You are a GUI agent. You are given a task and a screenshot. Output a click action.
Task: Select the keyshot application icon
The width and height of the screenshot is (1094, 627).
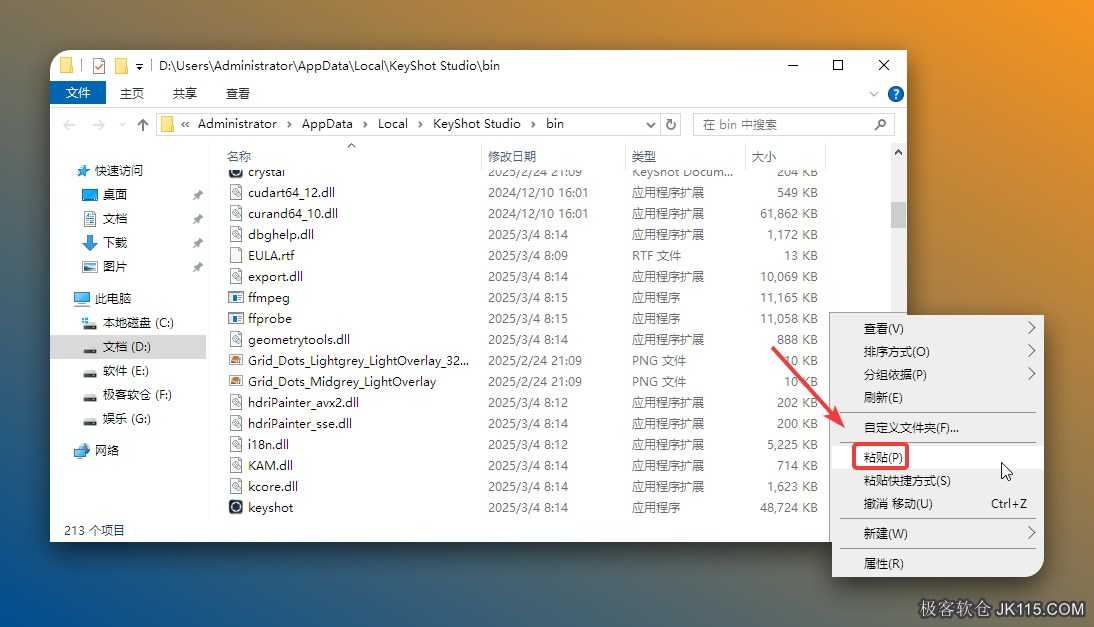tap(236, 507)
